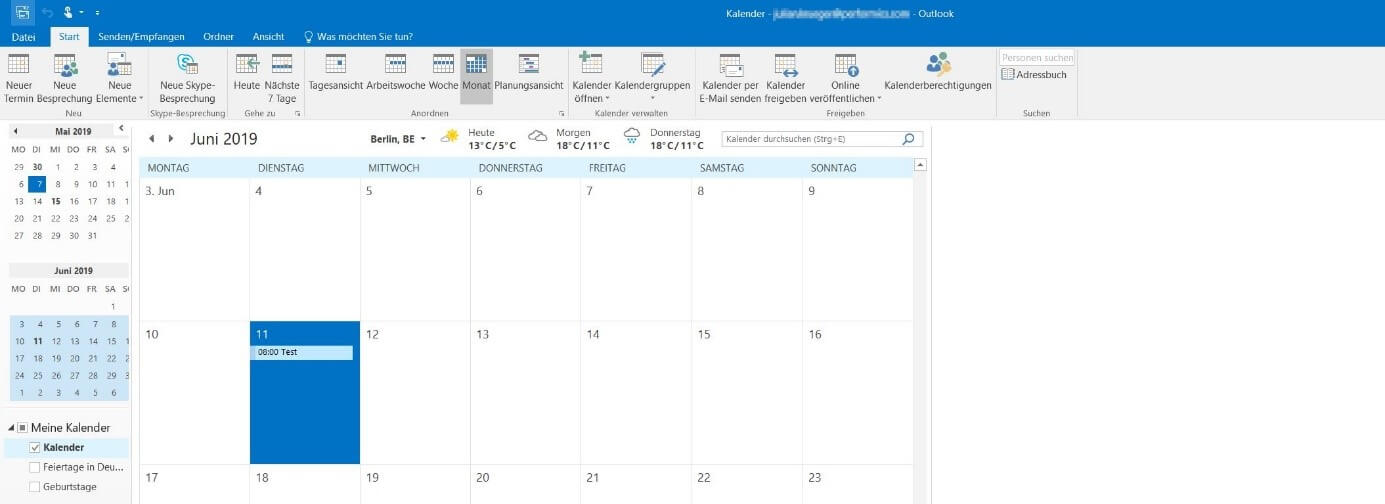Open the Datei tab
The height and width of the screenshot is (504, 1385).
point(24,37)
